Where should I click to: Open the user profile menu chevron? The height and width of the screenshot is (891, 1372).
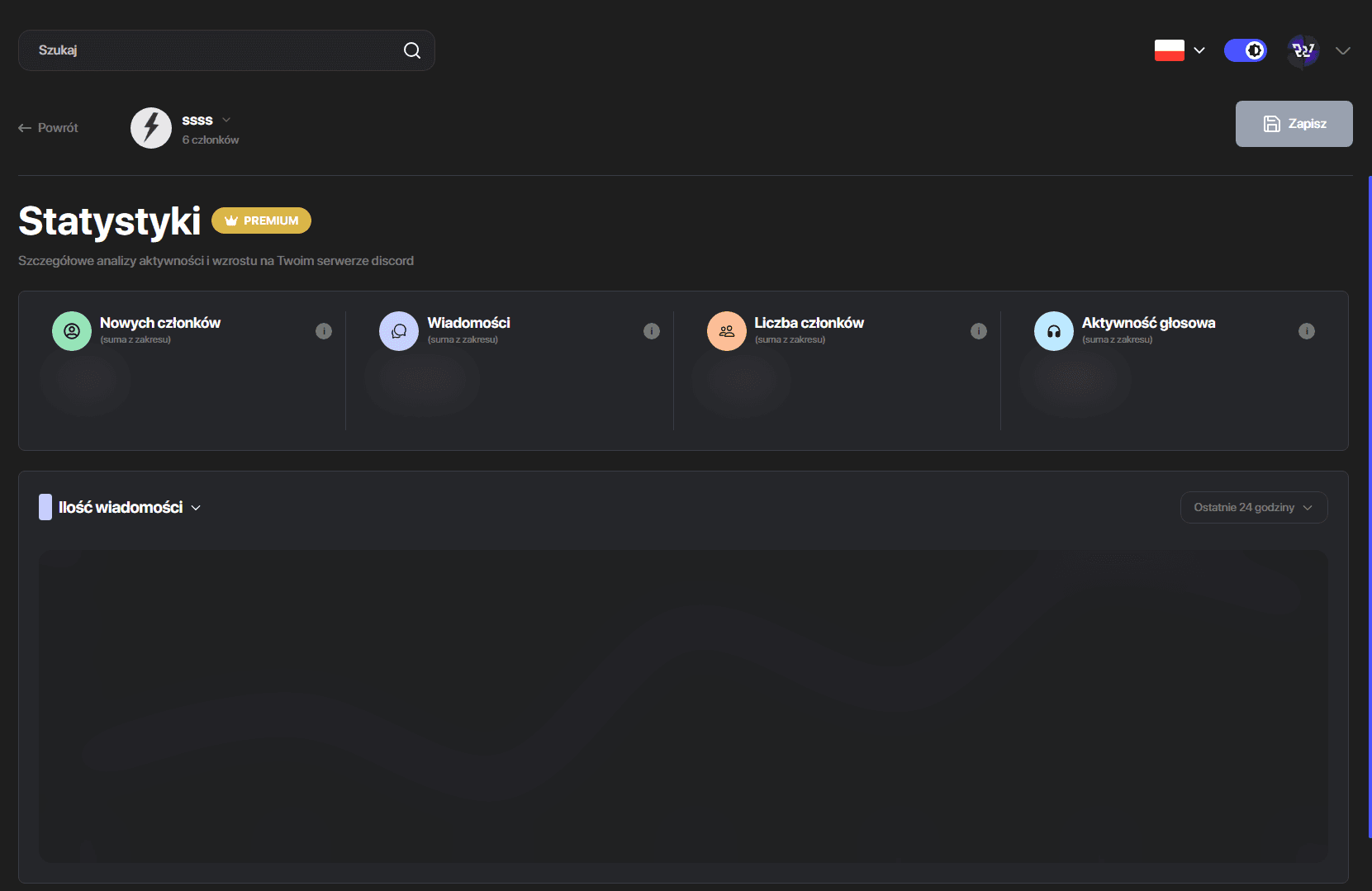(1343, 50)
